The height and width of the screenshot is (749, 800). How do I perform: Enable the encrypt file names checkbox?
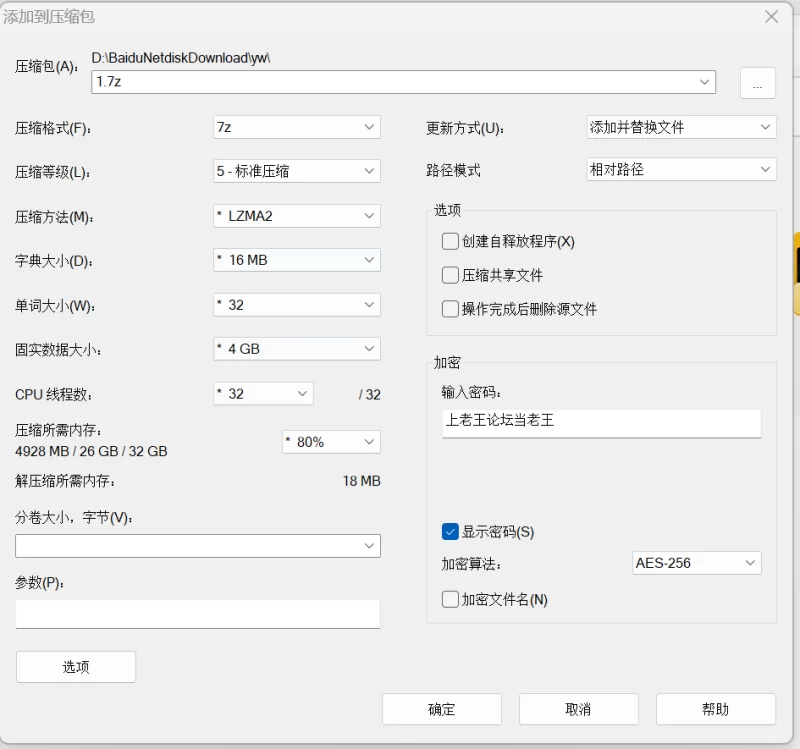(450, 600)
